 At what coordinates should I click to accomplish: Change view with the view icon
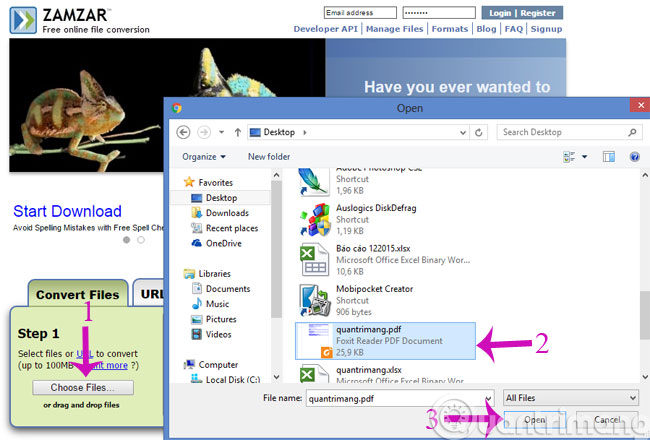(569, 157)
